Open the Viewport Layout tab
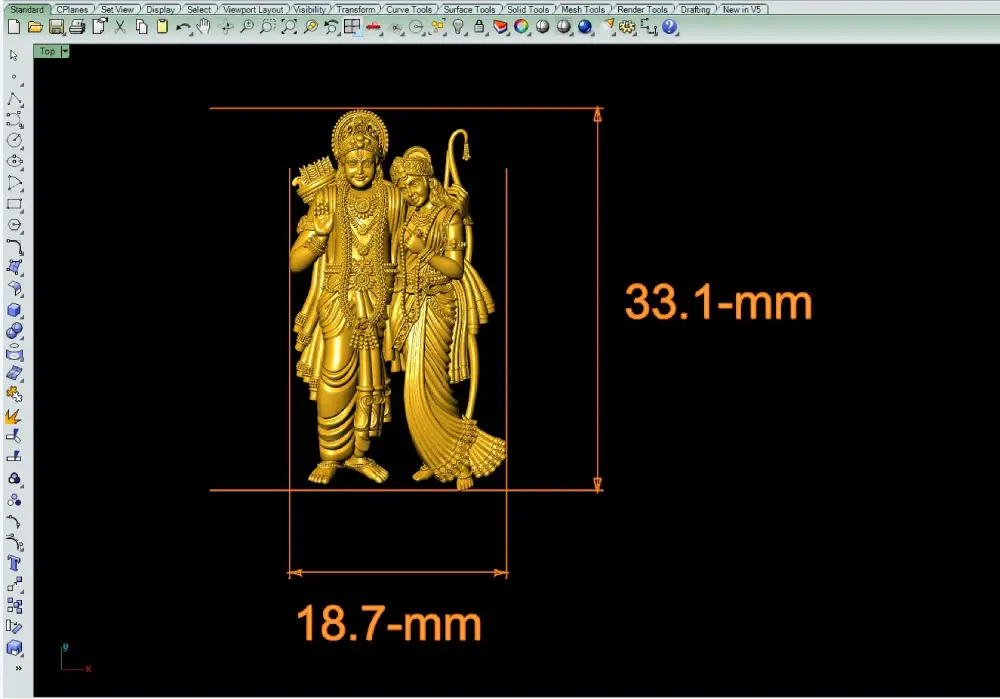1000x699 pixels. tap(253, 10)
